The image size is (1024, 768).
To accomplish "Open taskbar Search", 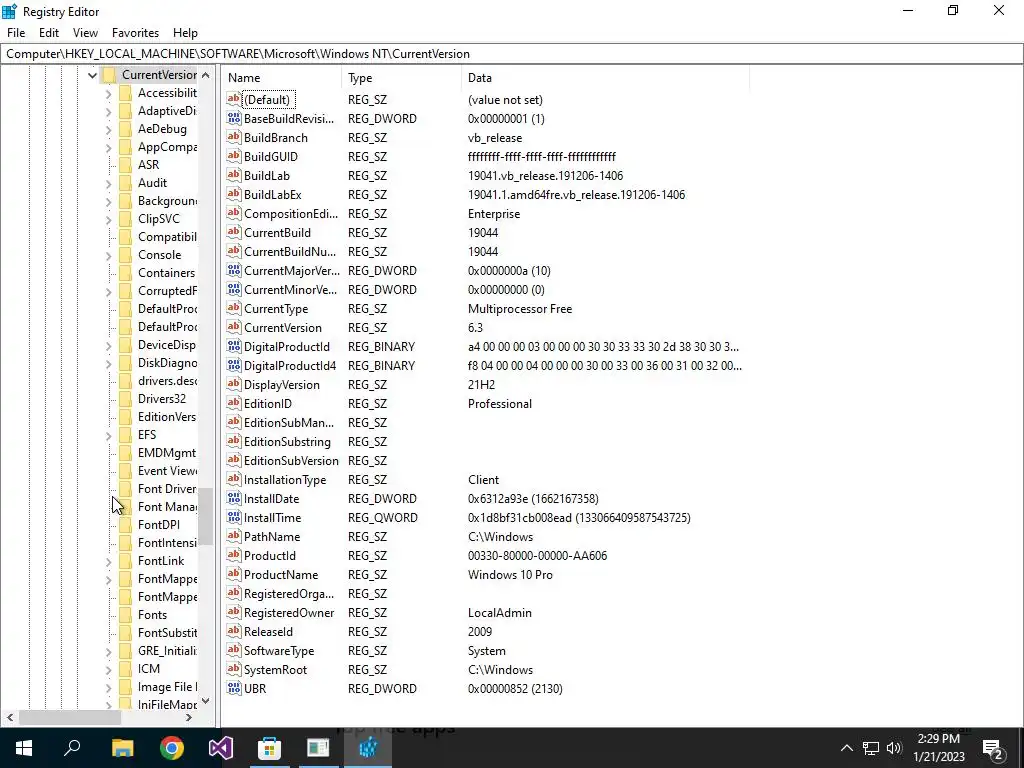I will (72, 748).
